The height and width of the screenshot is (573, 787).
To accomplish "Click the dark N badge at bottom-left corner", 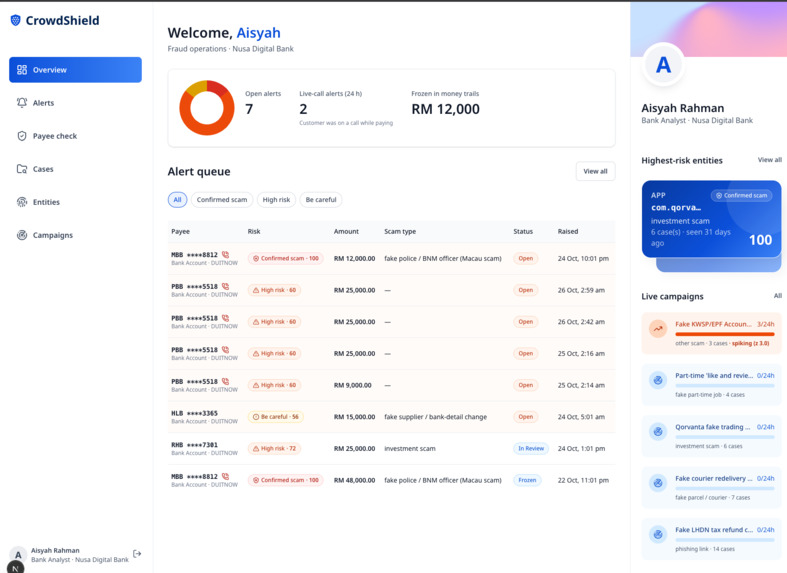I will (x=15, y=567).
